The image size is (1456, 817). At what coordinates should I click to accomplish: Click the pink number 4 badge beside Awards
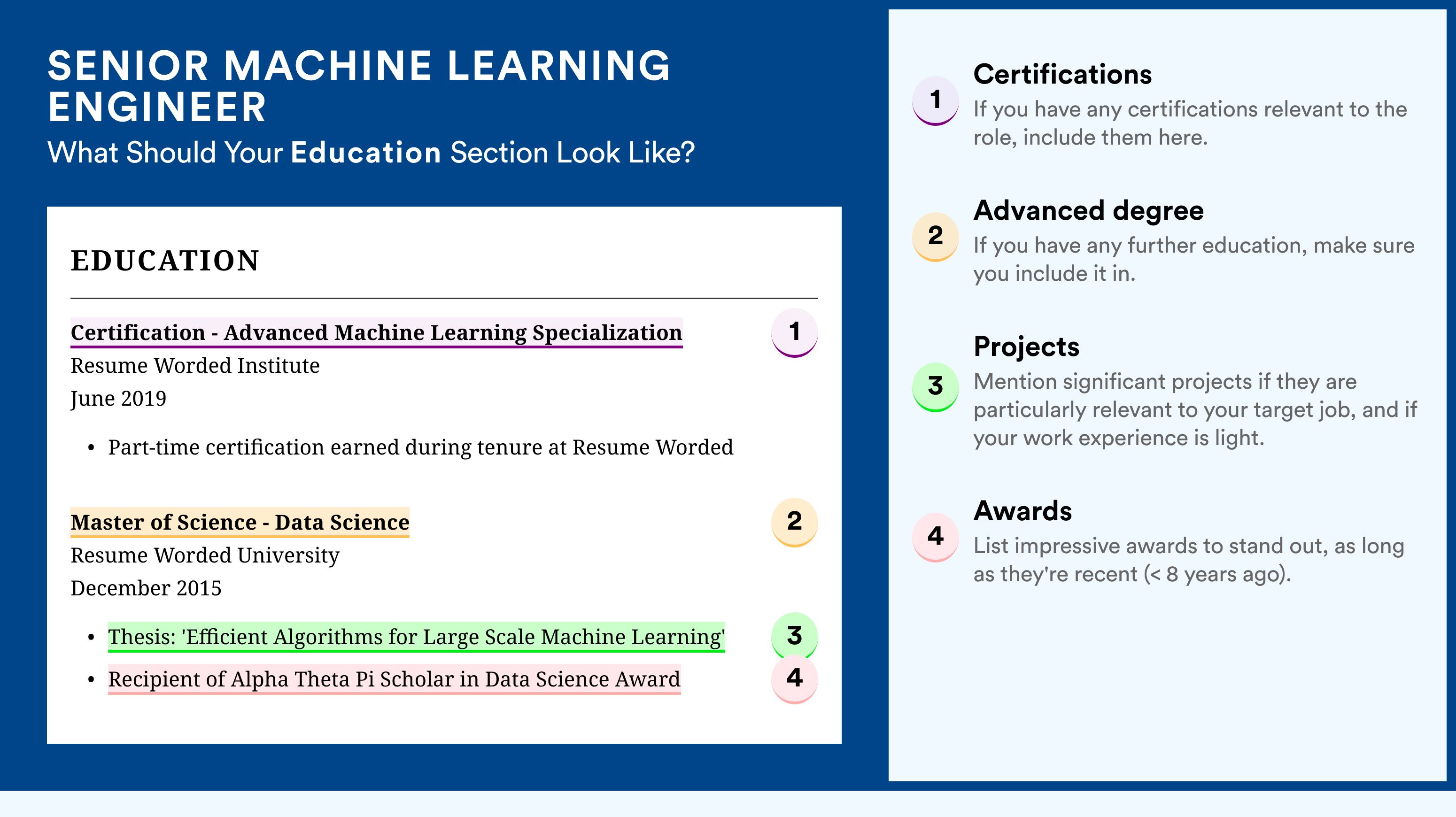[936, 537]
